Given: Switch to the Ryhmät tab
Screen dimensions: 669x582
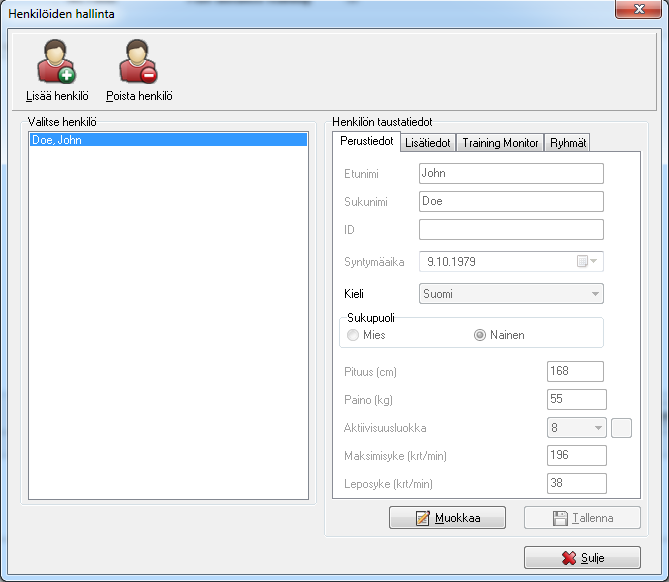Looking at the screenshot, I should tap(567, 143).
